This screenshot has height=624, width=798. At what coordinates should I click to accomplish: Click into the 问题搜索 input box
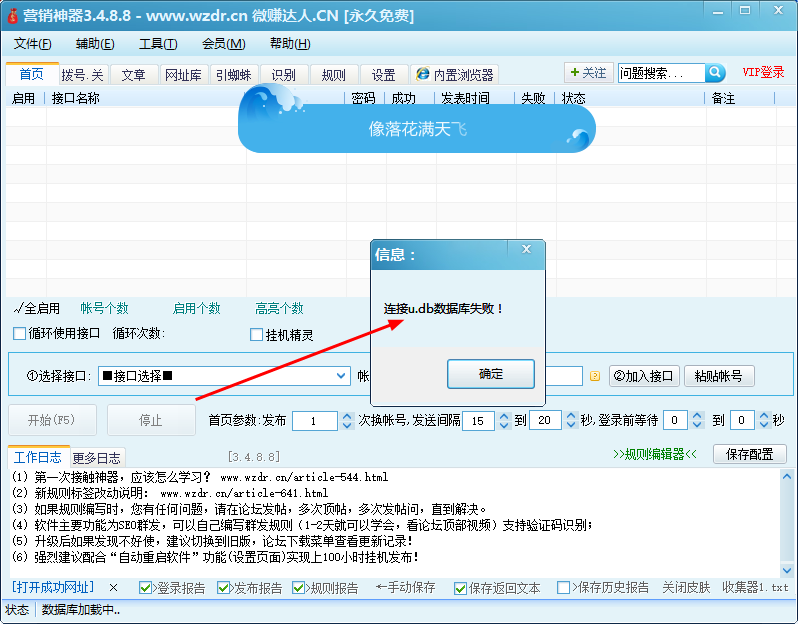661,73
